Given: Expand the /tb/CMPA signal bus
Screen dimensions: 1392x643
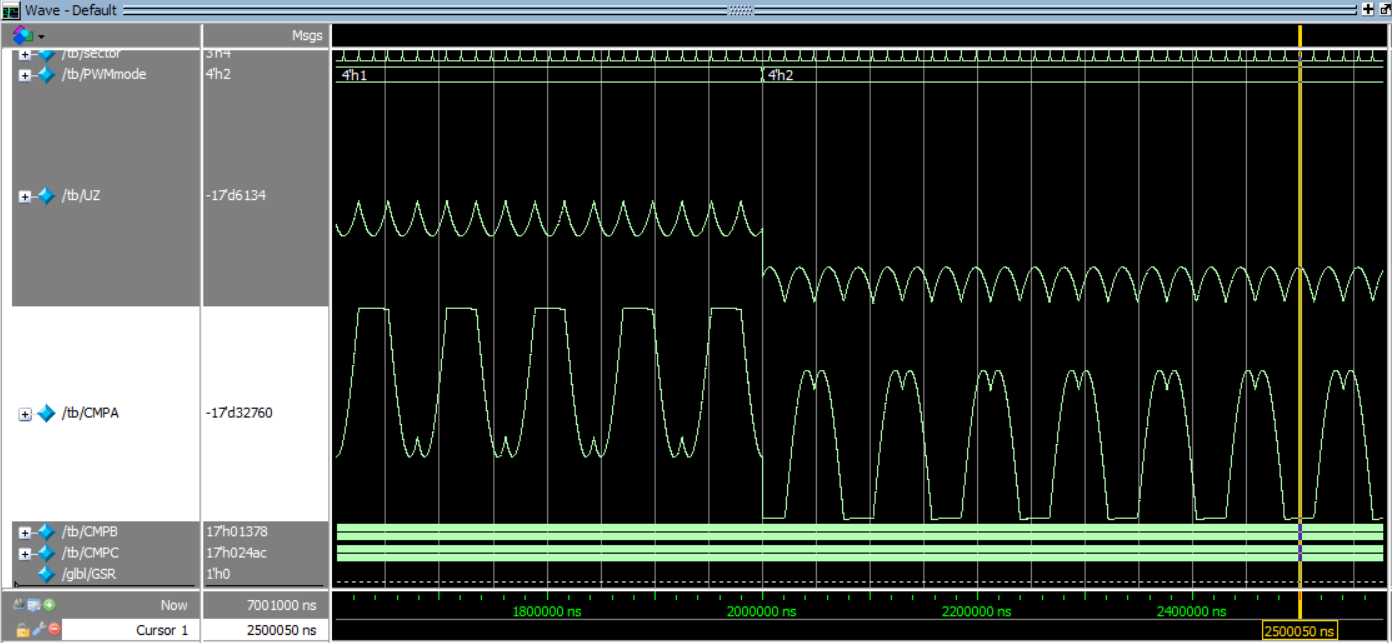Looking at the screenshot, I should 25,414.
